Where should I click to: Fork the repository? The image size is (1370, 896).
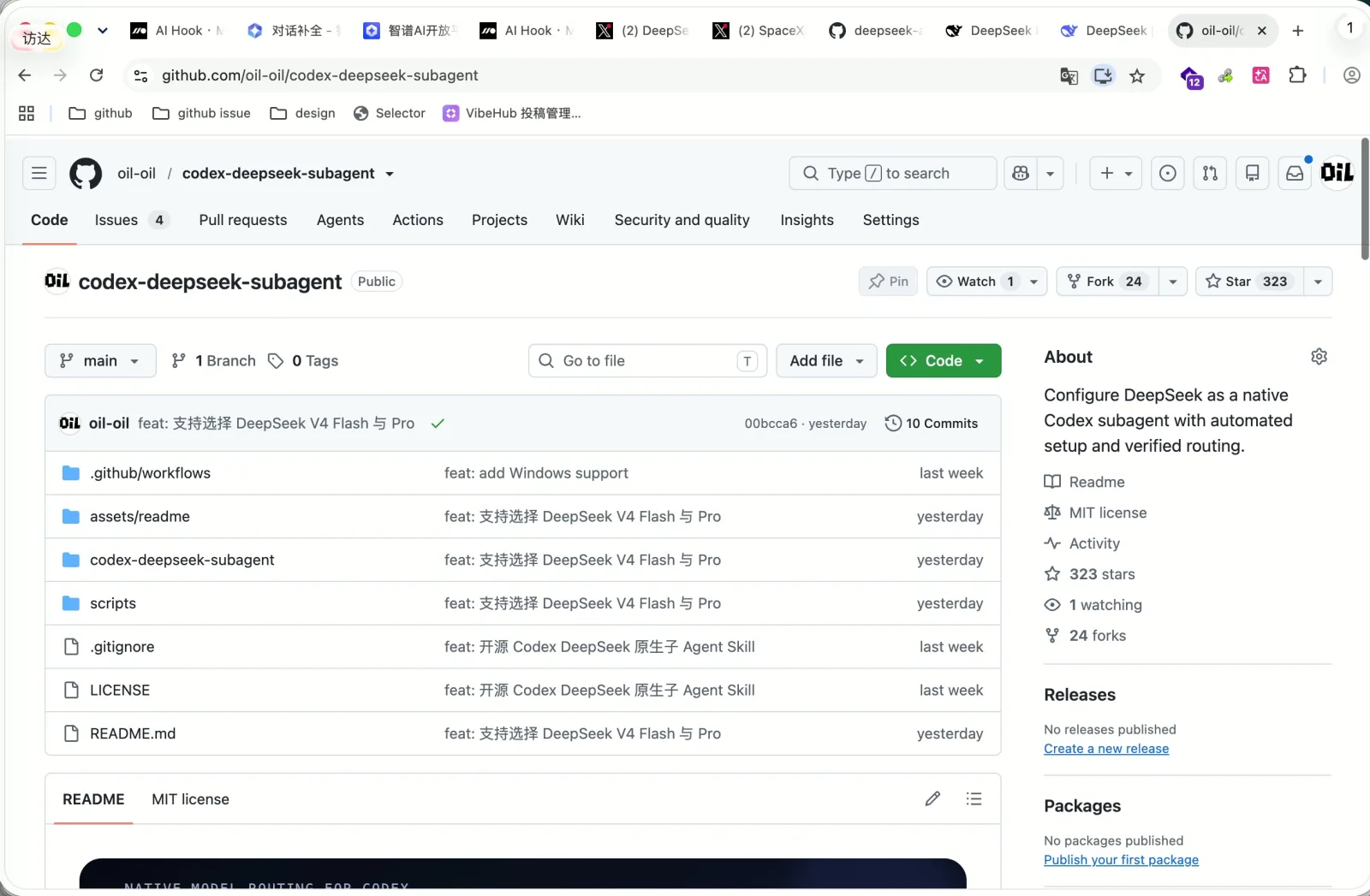(x=1108, y=282)
